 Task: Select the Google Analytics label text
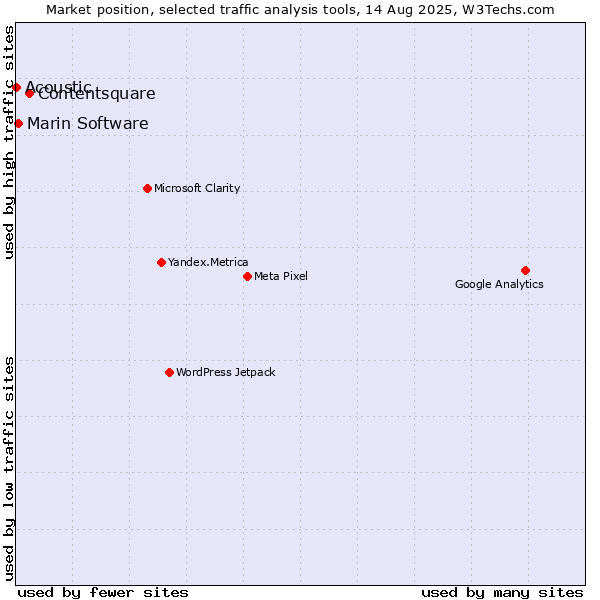tap(499, 284)
